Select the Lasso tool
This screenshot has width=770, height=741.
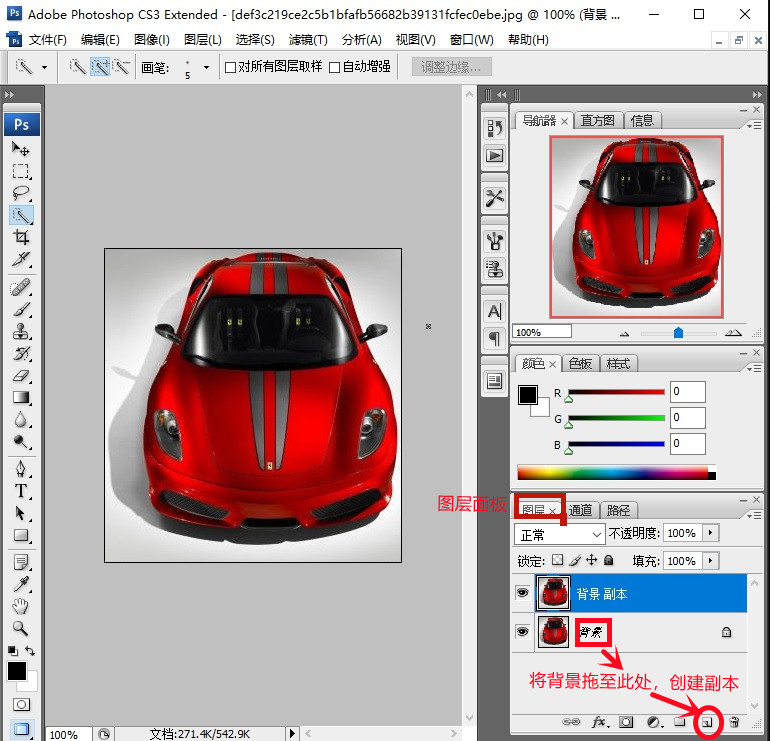21,192
